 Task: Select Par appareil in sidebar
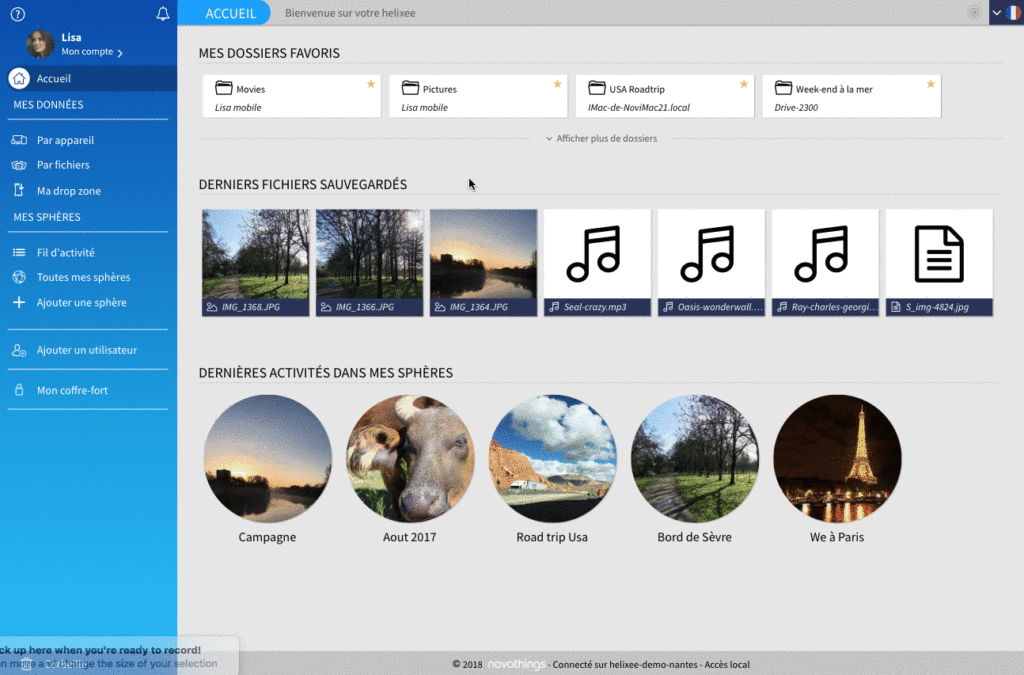tap(65, 141)
